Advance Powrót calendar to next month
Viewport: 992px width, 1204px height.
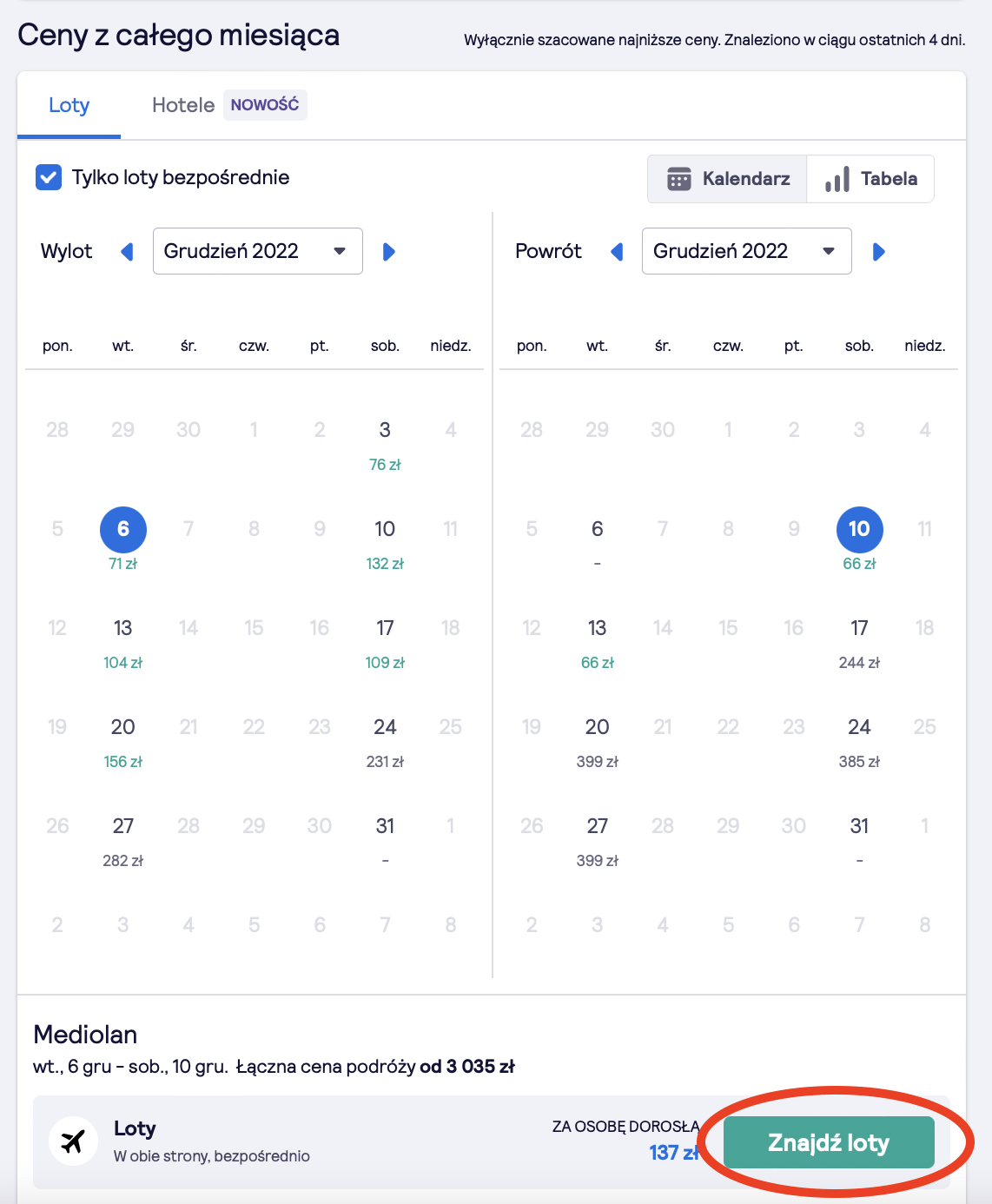[x=879, y=252]
